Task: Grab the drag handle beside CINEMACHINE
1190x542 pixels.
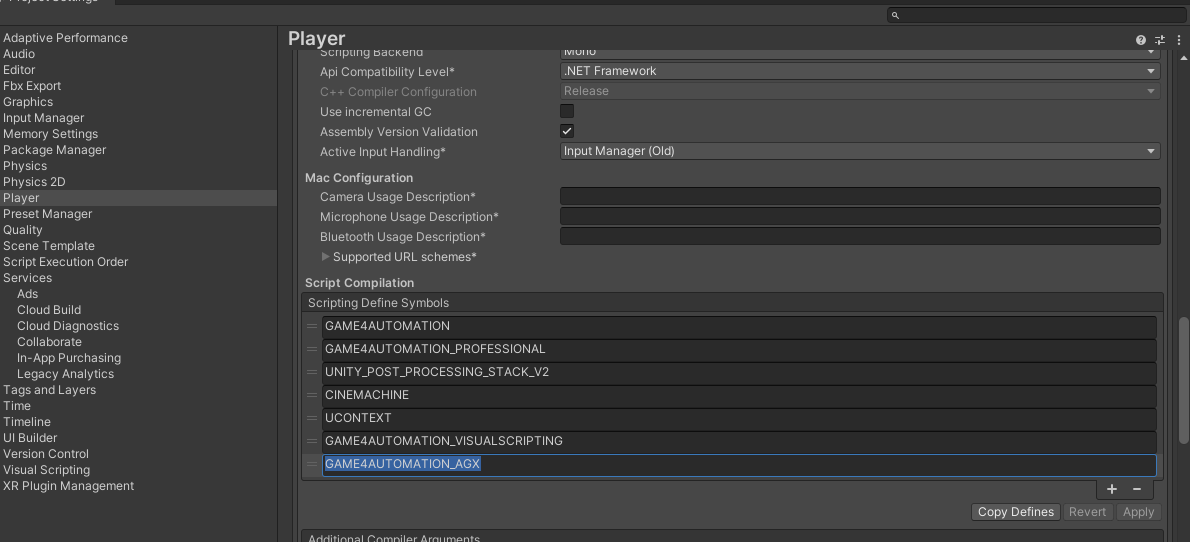Action: 312,395
